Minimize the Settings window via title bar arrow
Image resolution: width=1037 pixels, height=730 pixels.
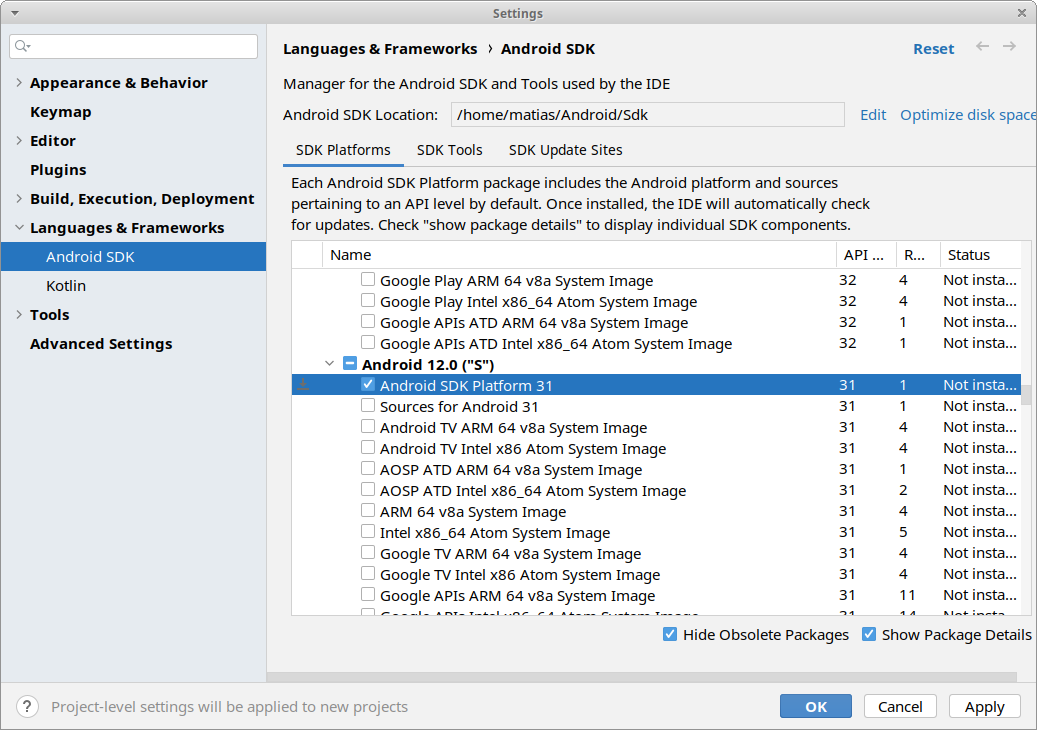click(15, 13)
